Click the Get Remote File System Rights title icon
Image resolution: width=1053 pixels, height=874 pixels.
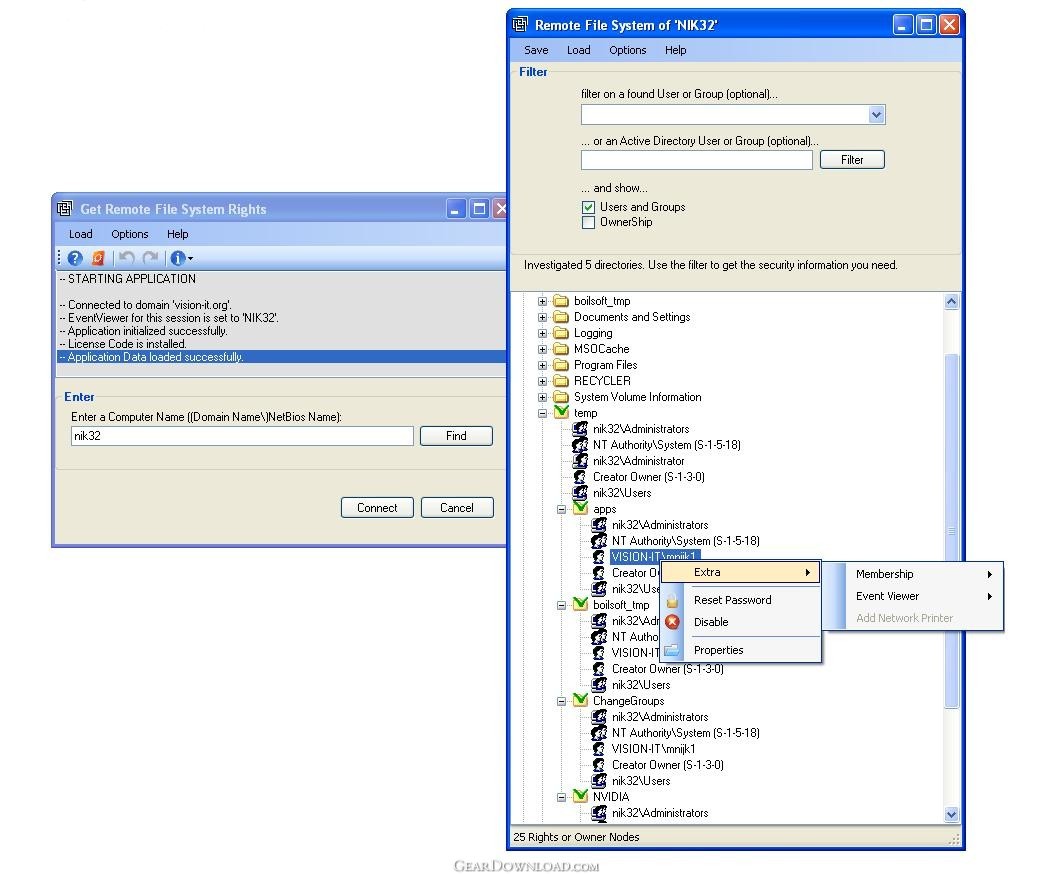(x=64, y=209)
